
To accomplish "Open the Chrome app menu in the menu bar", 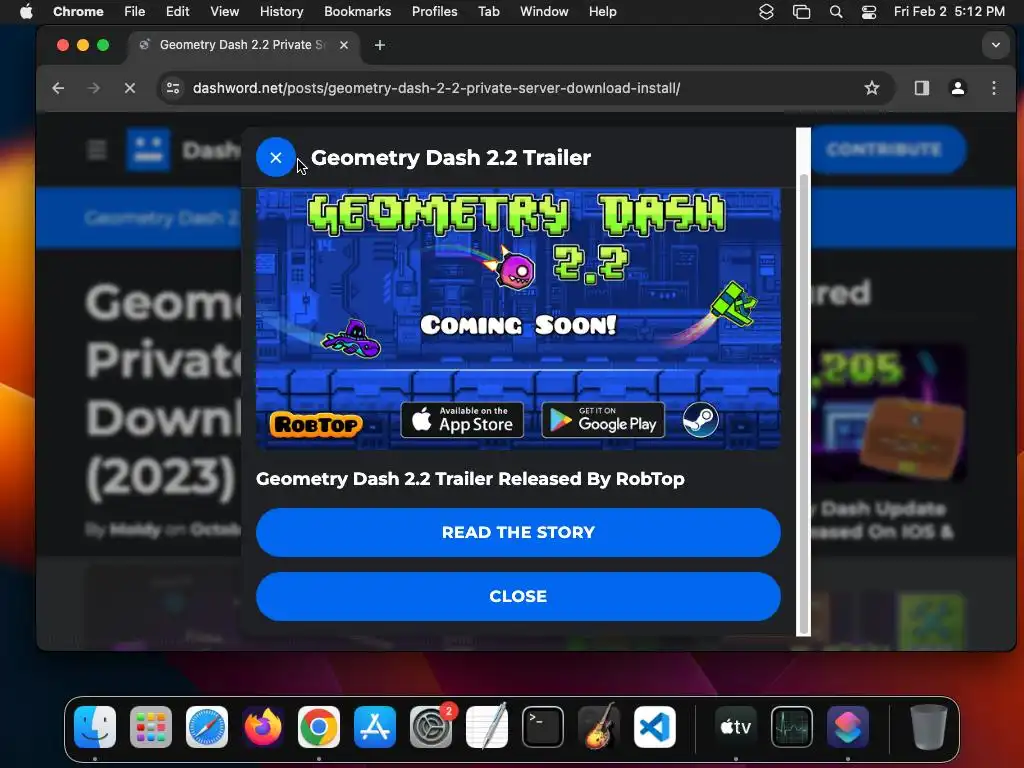I will click(x=78, y=12).
